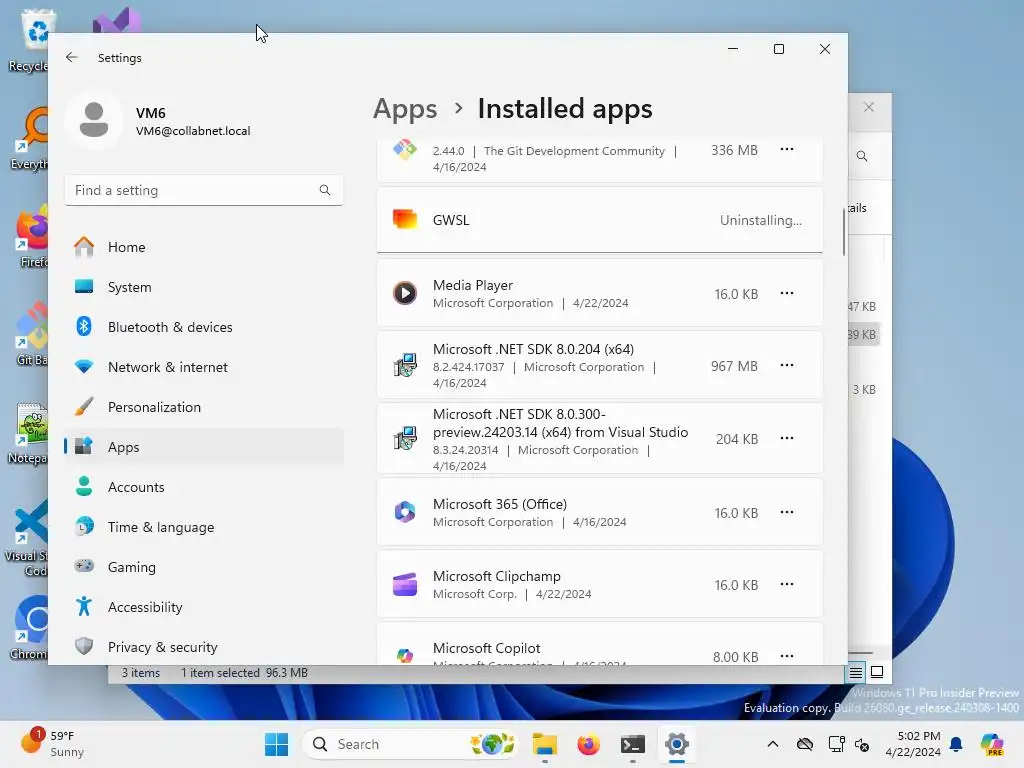Switch File Explorer to details view
The height and width of the screenshot is (768, 1024).
856,672
